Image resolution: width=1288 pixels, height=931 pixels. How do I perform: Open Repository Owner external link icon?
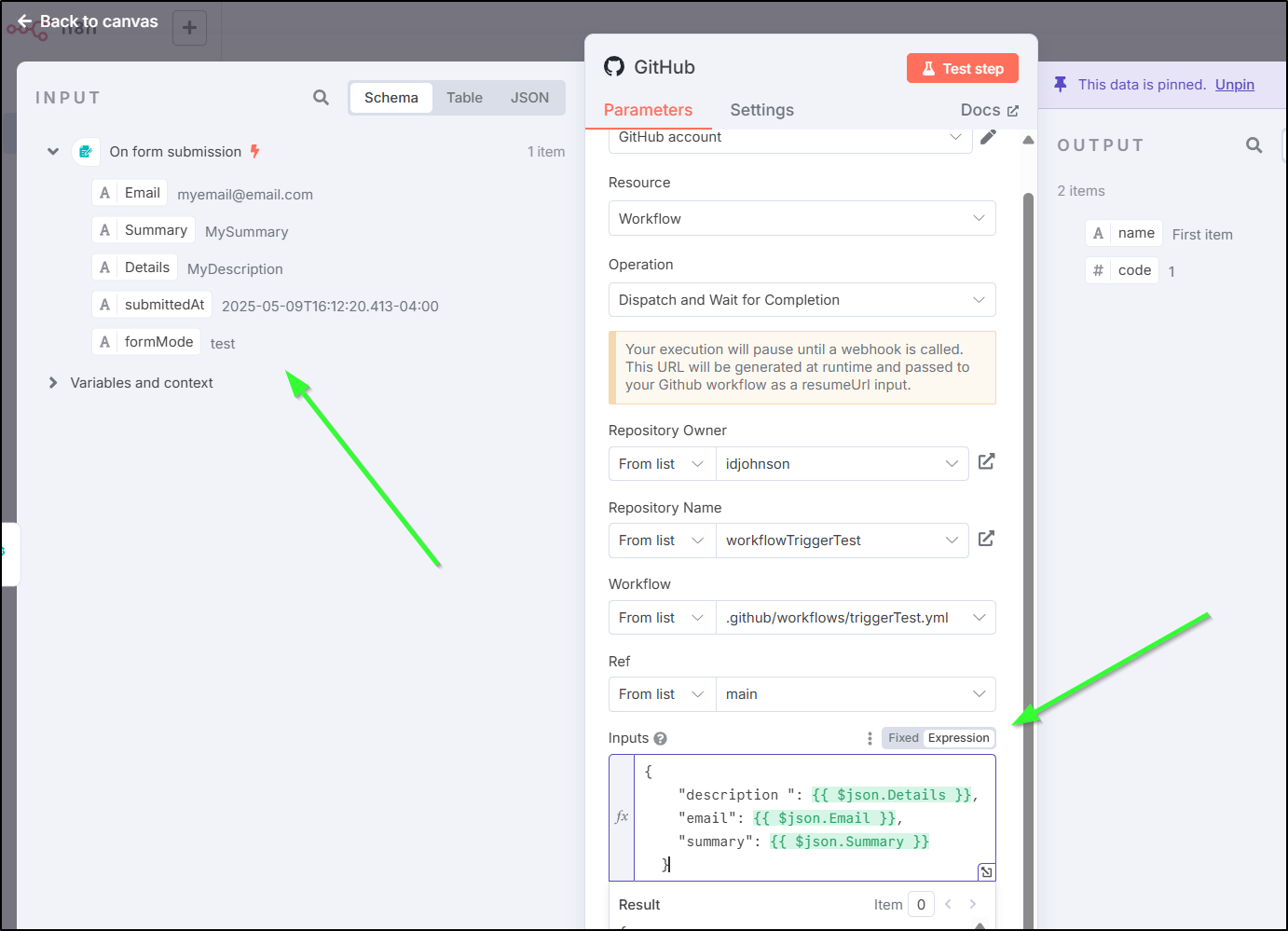986,461
